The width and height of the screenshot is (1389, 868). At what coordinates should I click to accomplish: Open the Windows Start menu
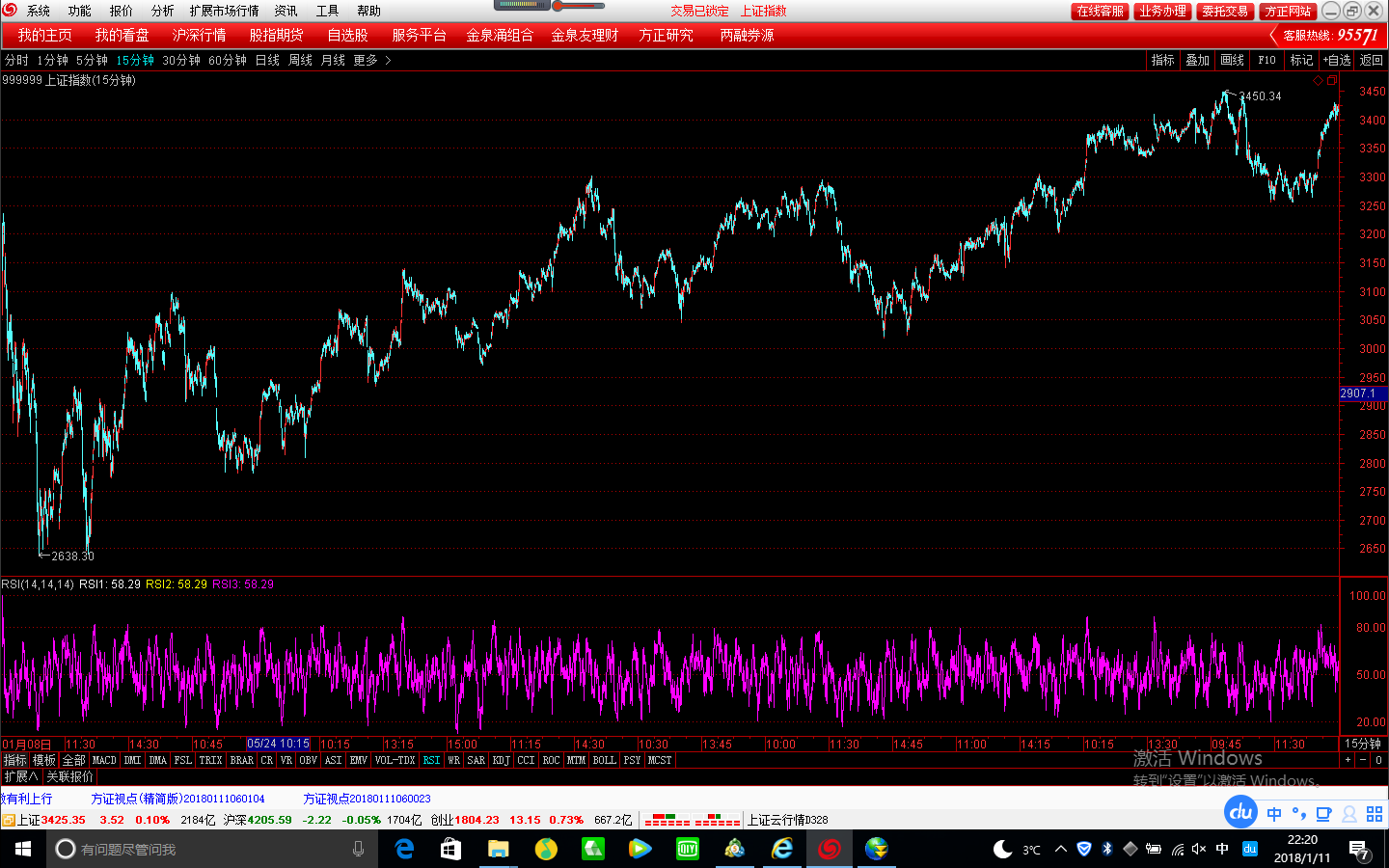click(23, 849)
